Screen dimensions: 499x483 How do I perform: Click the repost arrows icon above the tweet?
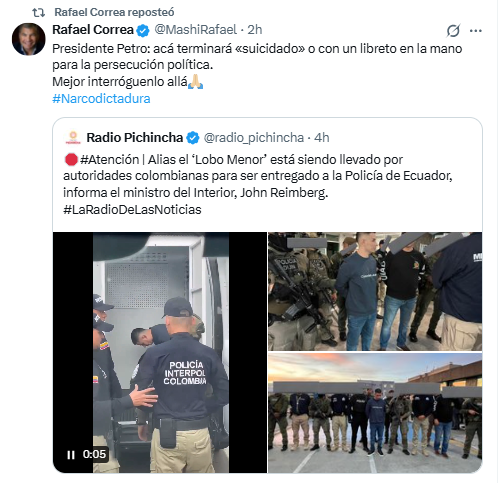point(39,13)
